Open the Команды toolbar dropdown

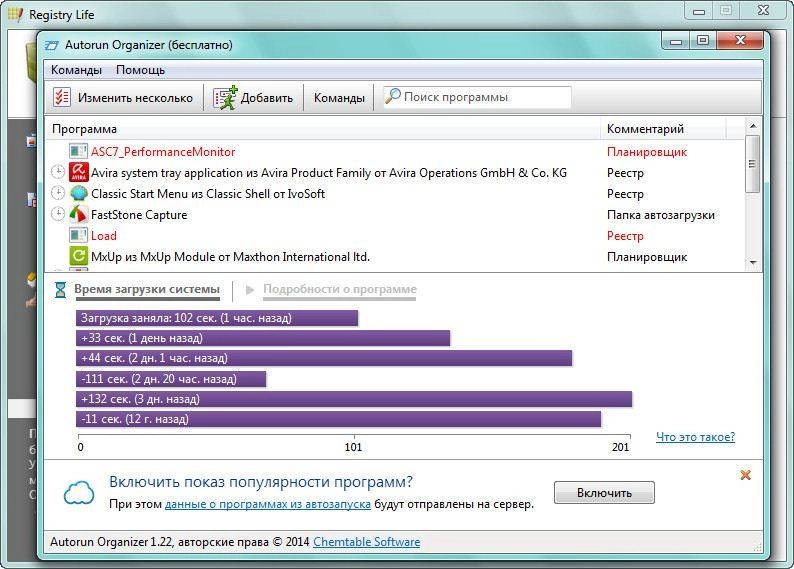coord(339,98)
